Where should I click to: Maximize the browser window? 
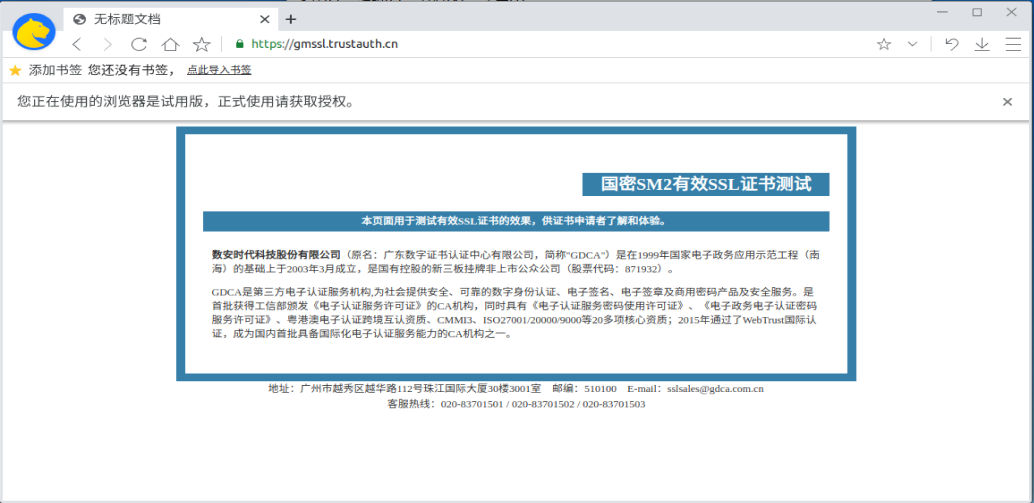977,12
